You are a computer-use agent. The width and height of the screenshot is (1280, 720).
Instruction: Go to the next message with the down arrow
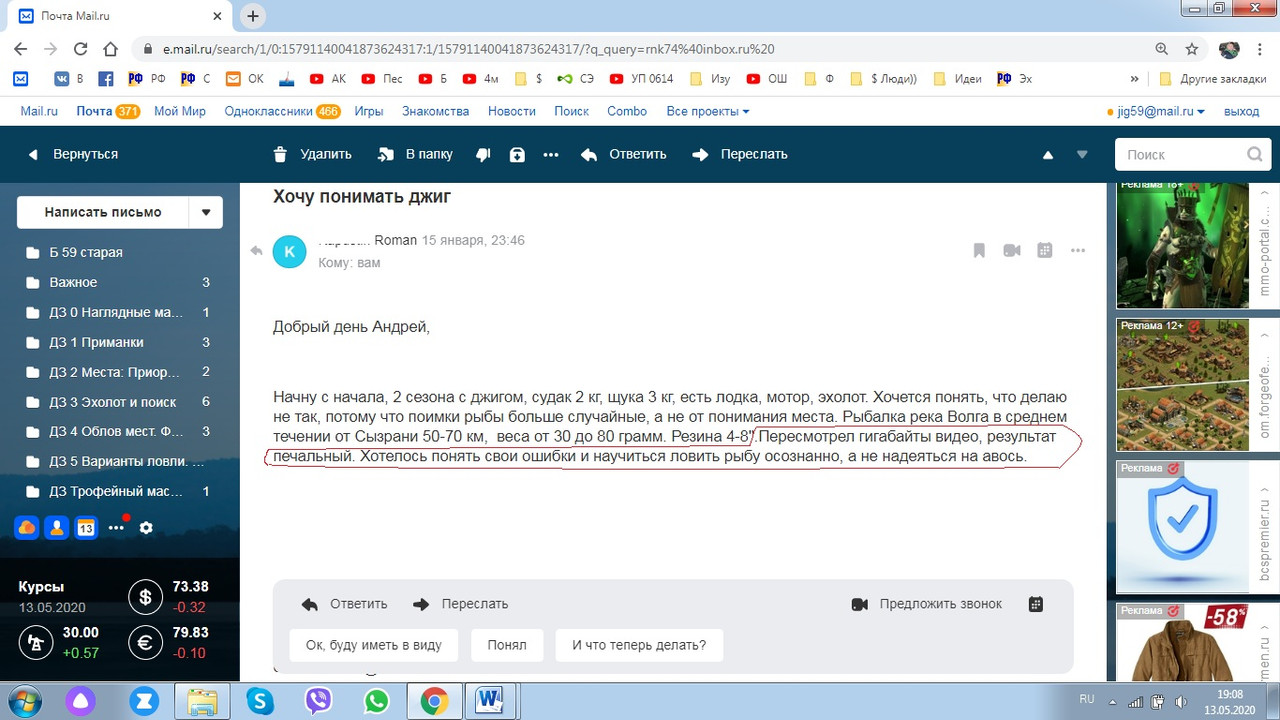point(1082,154)
